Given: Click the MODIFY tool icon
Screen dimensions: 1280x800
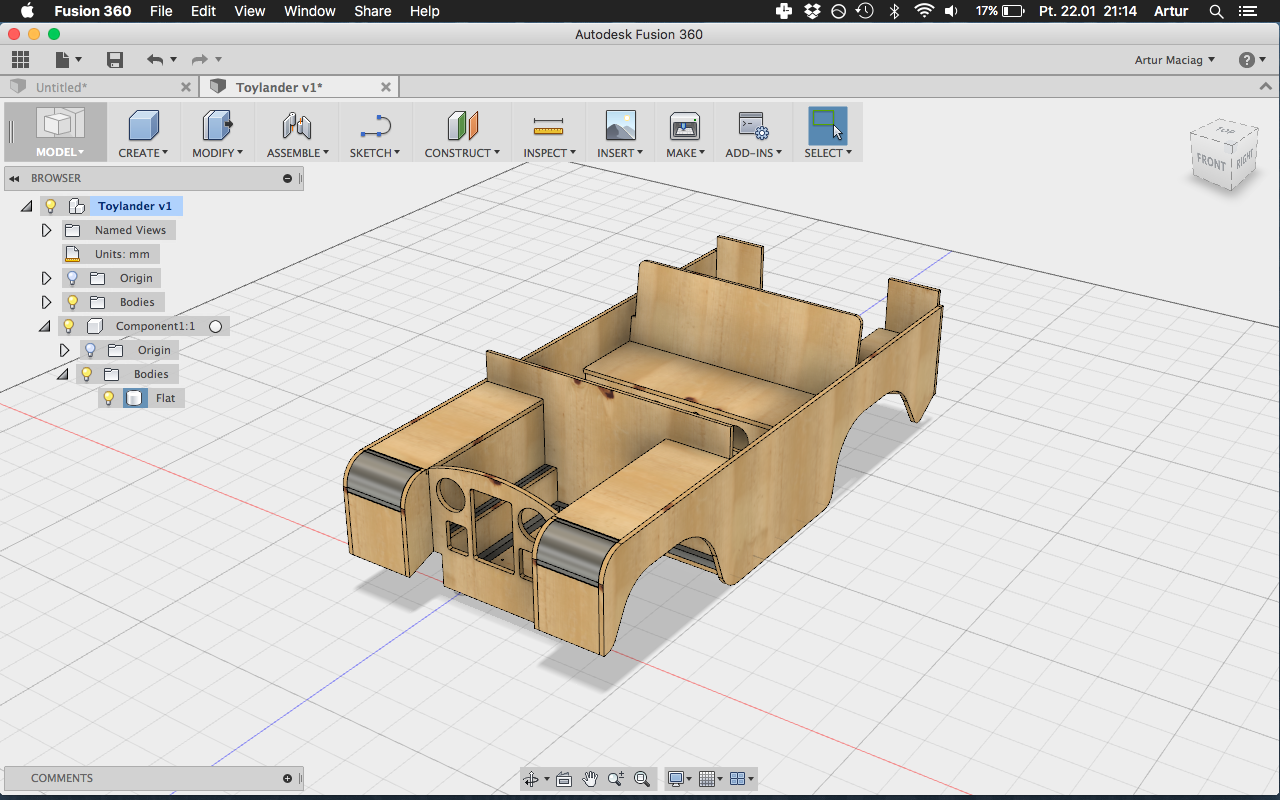Looking at the screenshot, I should tap(216, 125).
